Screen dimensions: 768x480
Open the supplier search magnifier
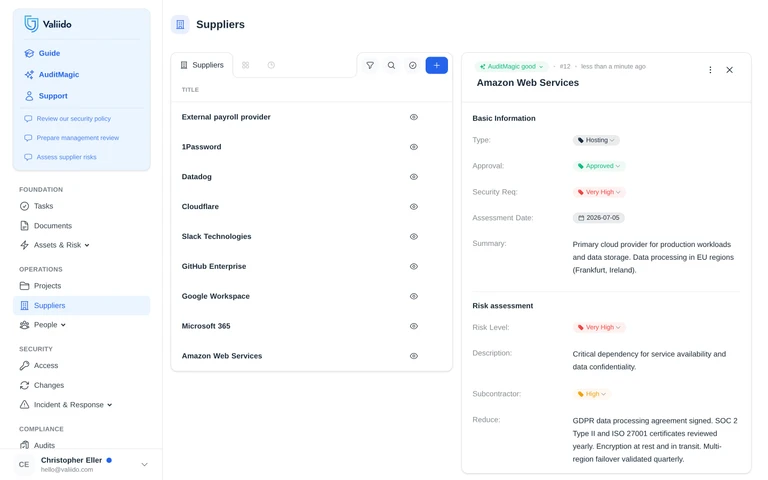(391, 65)
